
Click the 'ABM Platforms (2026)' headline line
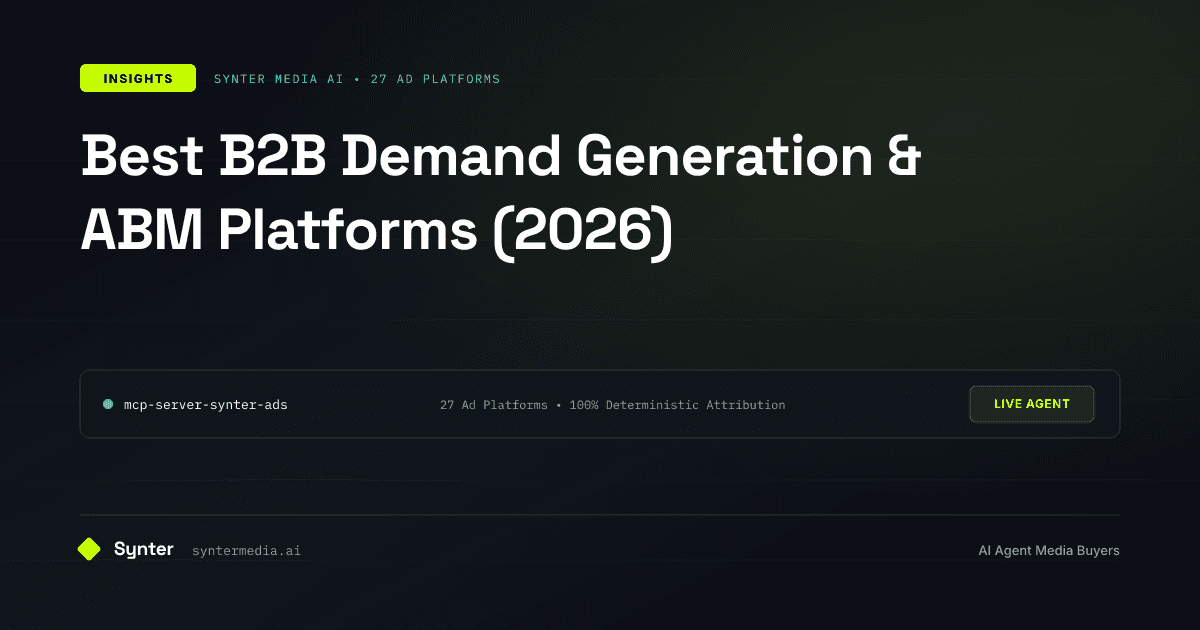pos(378,232)
